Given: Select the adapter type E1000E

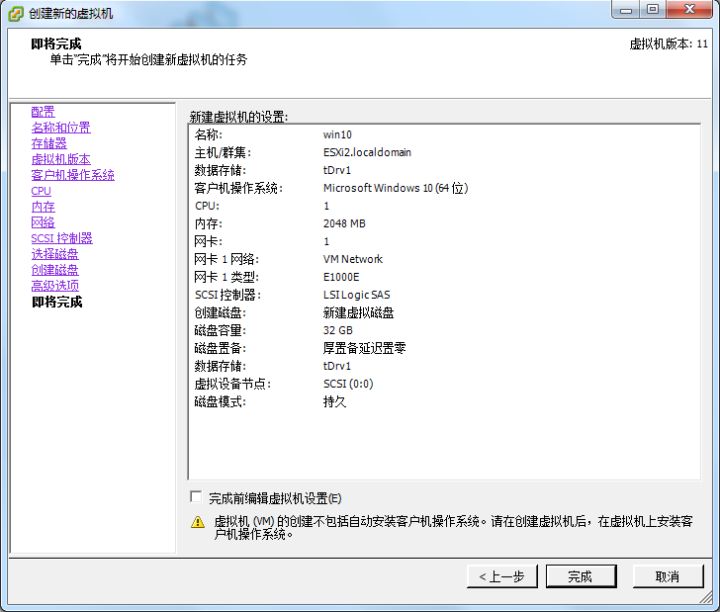Looking at the screenshot, I should [x=341, y=277].
